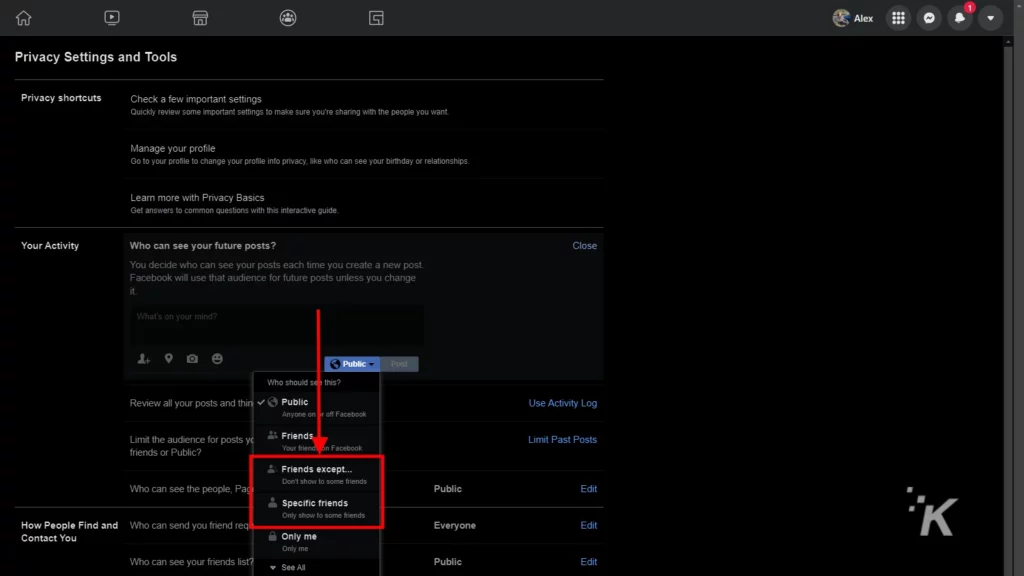Open the Gaming/Pages feed icon

[x=376, y=18]
